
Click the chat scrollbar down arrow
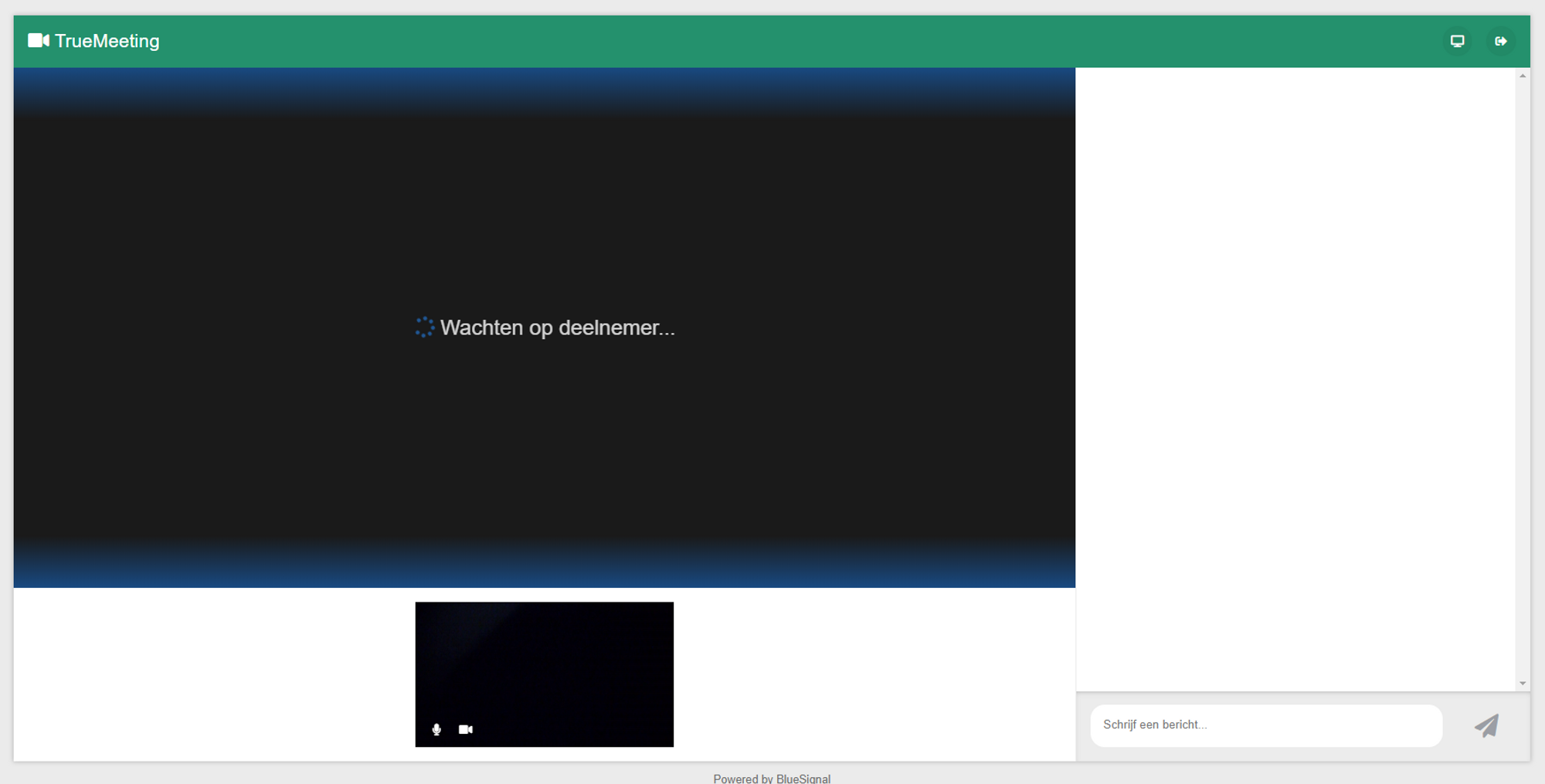click(1523, 683)
